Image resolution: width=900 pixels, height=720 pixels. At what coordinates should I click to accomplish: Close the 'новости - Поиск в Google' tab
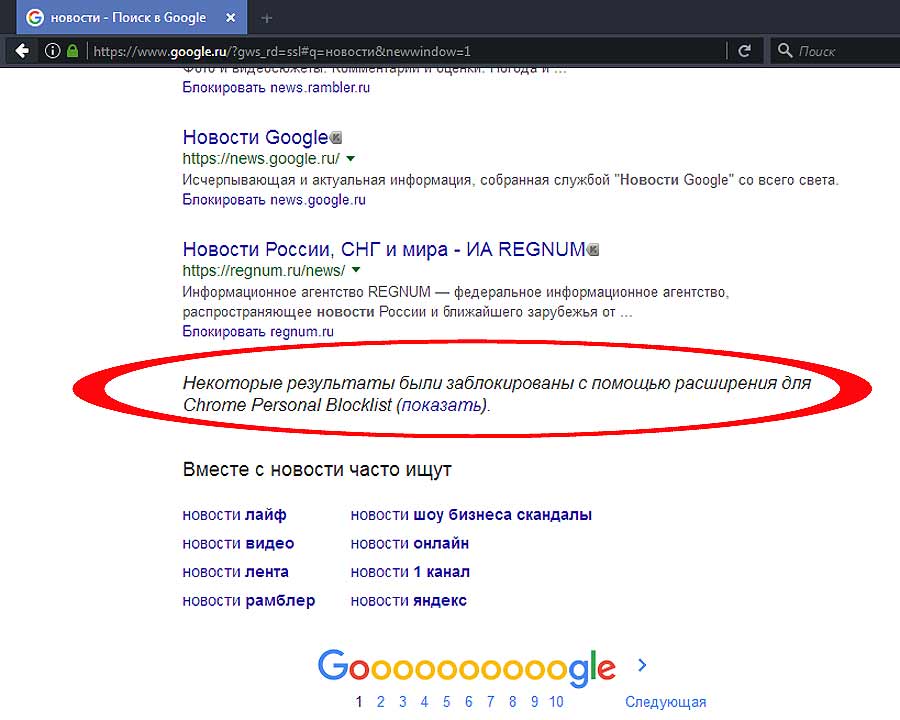[231, 18]
